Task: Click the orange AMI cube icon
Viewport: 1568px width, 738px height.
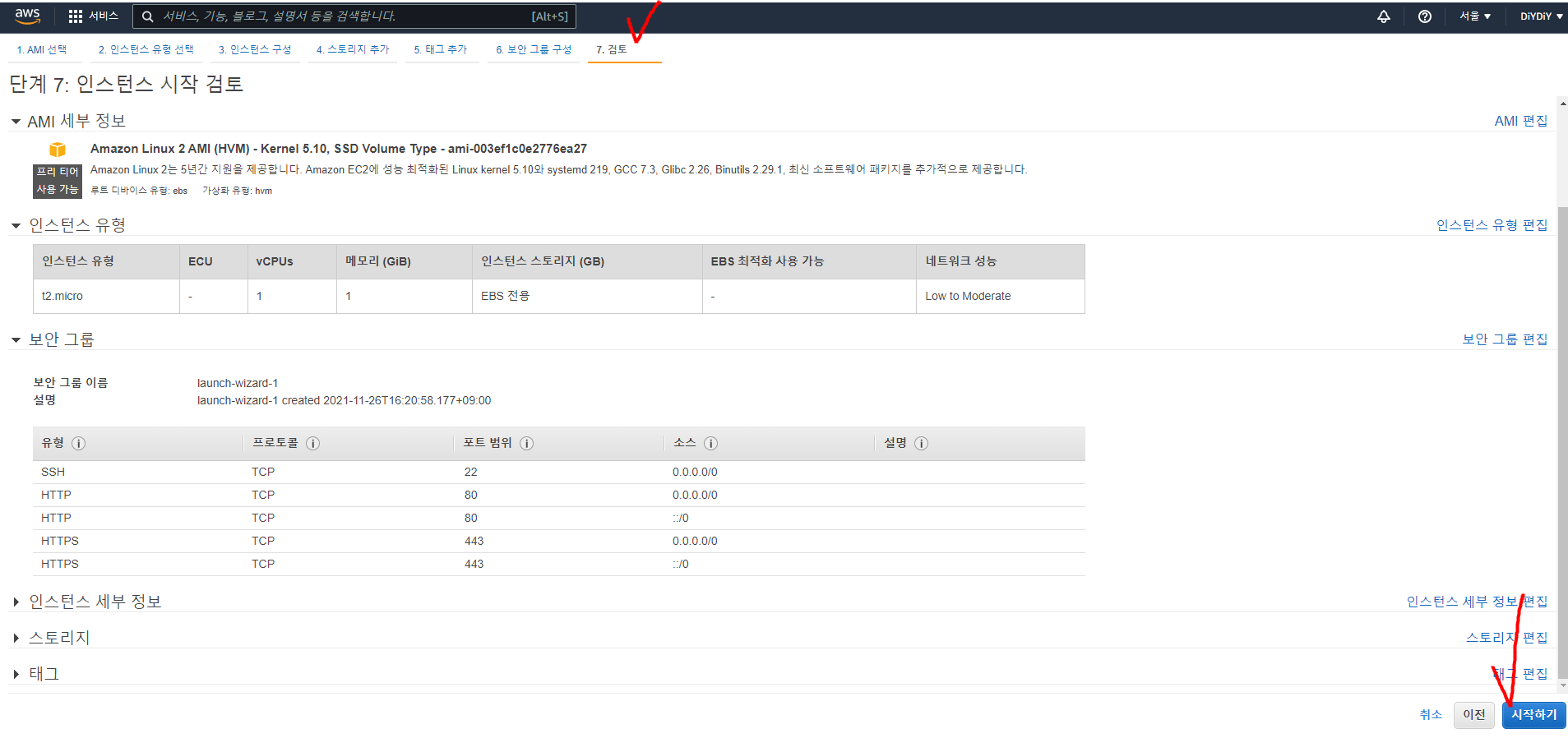Action: tap(58, 150)
